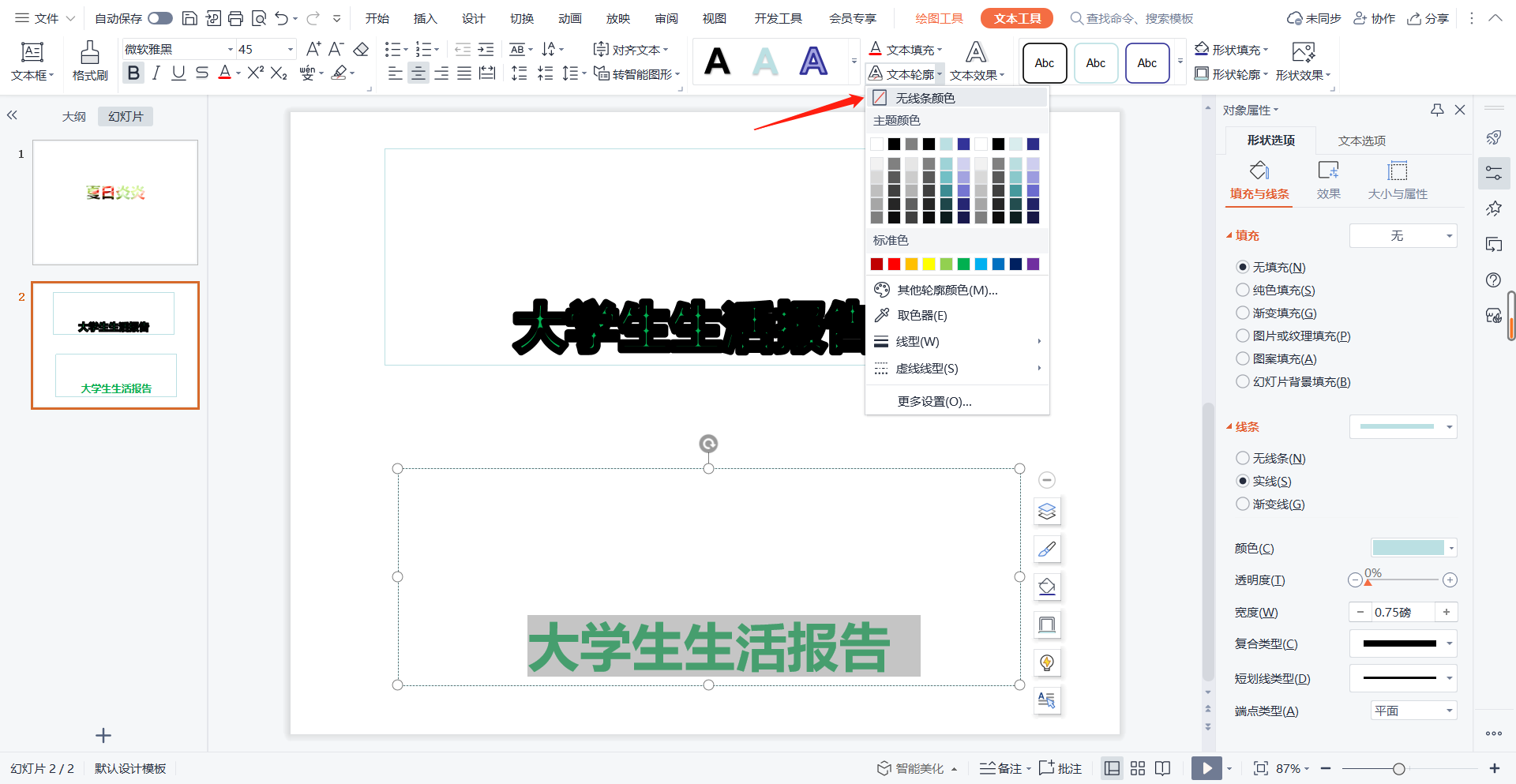This screenshot has width=1516, height=784.
Task: Close the object properties panel
Action: (x=1460, y=110)
